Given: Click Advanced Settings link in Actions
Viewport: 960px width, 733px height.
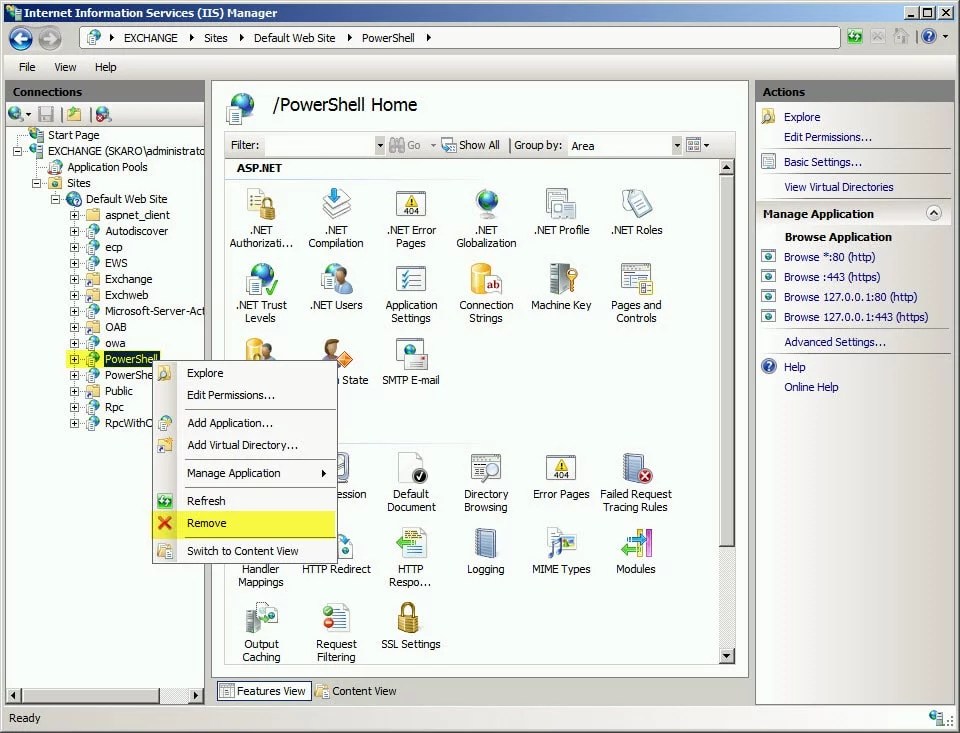Looking at the screenshot, I should click(x=834, y=342).
